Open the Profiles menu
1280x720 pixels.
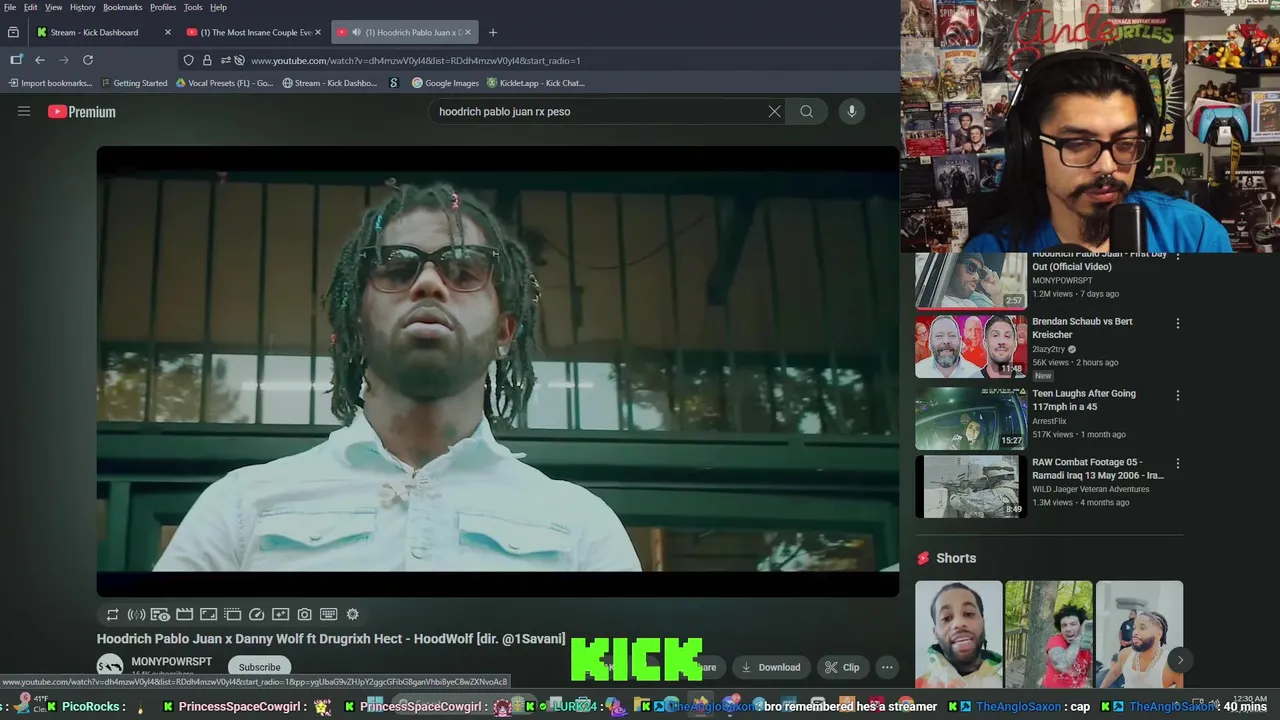(x=163, y=7)
